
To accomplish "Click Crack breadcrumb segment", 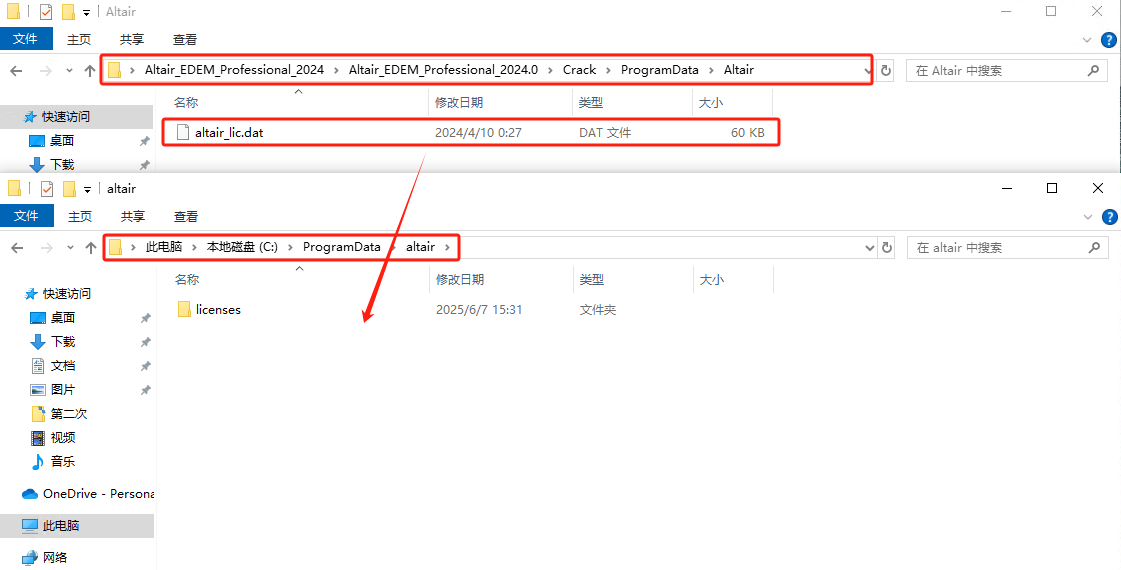I will pyautogui.click(x=579, y=70).
